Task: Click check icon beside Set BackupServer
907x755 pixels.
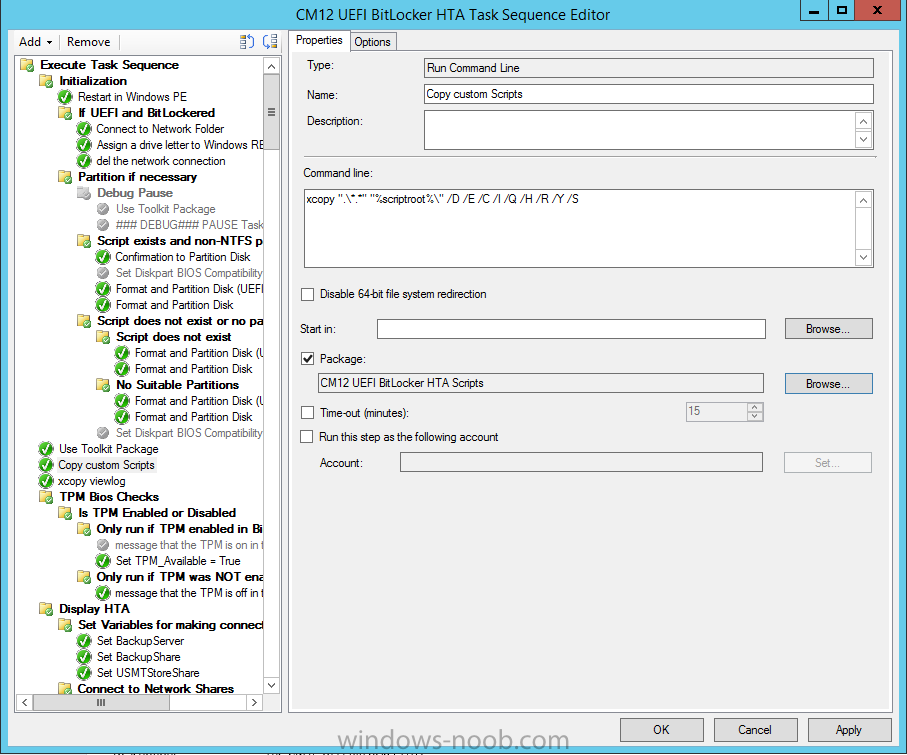Action: click(x=84, y=641)
